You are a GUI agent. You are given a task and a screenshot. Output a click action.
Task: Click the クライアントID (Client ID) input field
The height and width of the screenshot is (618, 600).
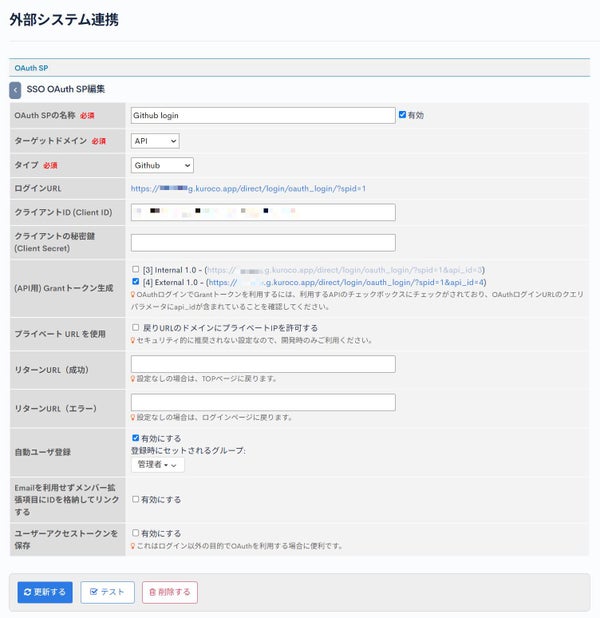263,212
